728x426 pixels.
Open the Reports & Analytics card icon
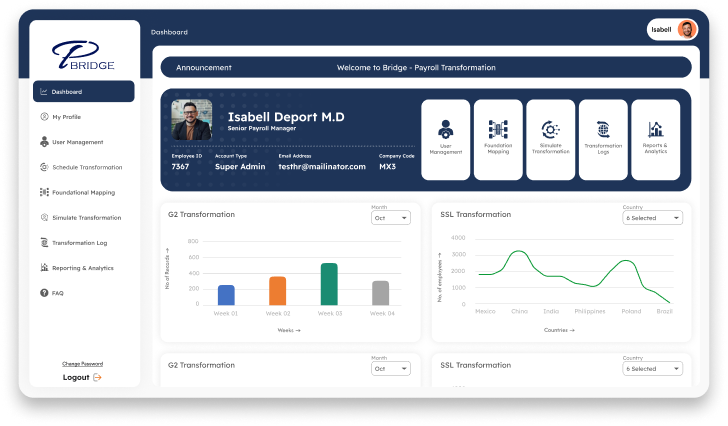tap(655, 129)
